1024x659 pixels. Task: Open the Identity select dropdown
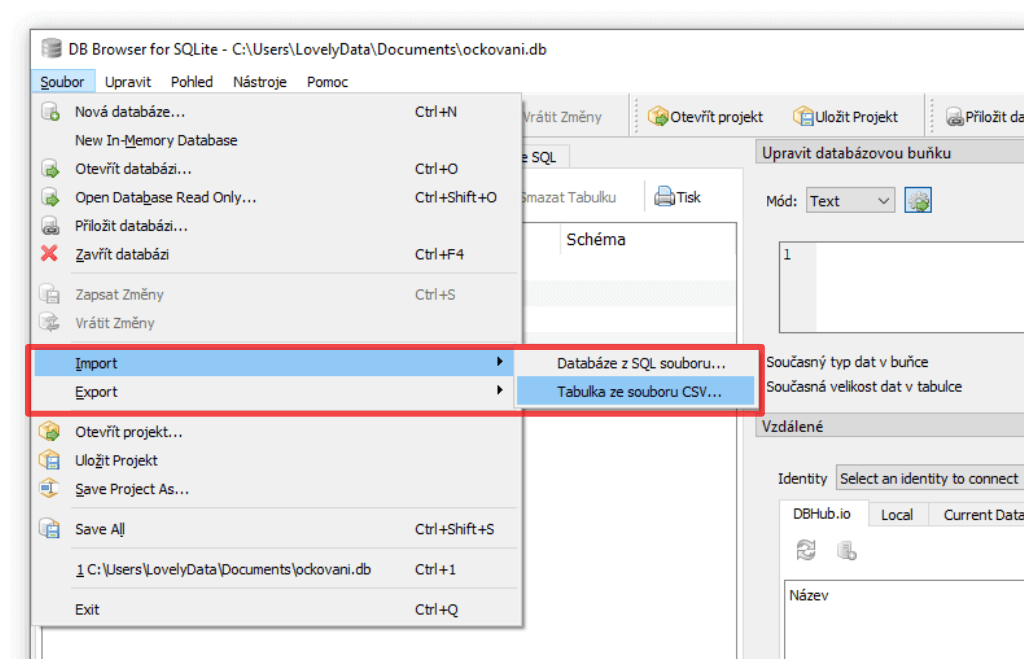pos(929,479)
